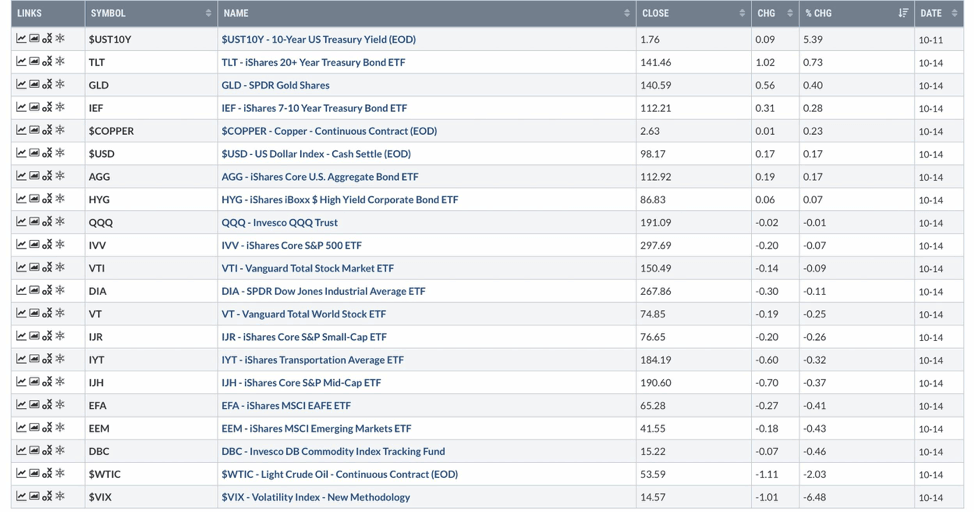Open GalleryView icon for IJR row
The image size is (974, 512).
[34, 336]
